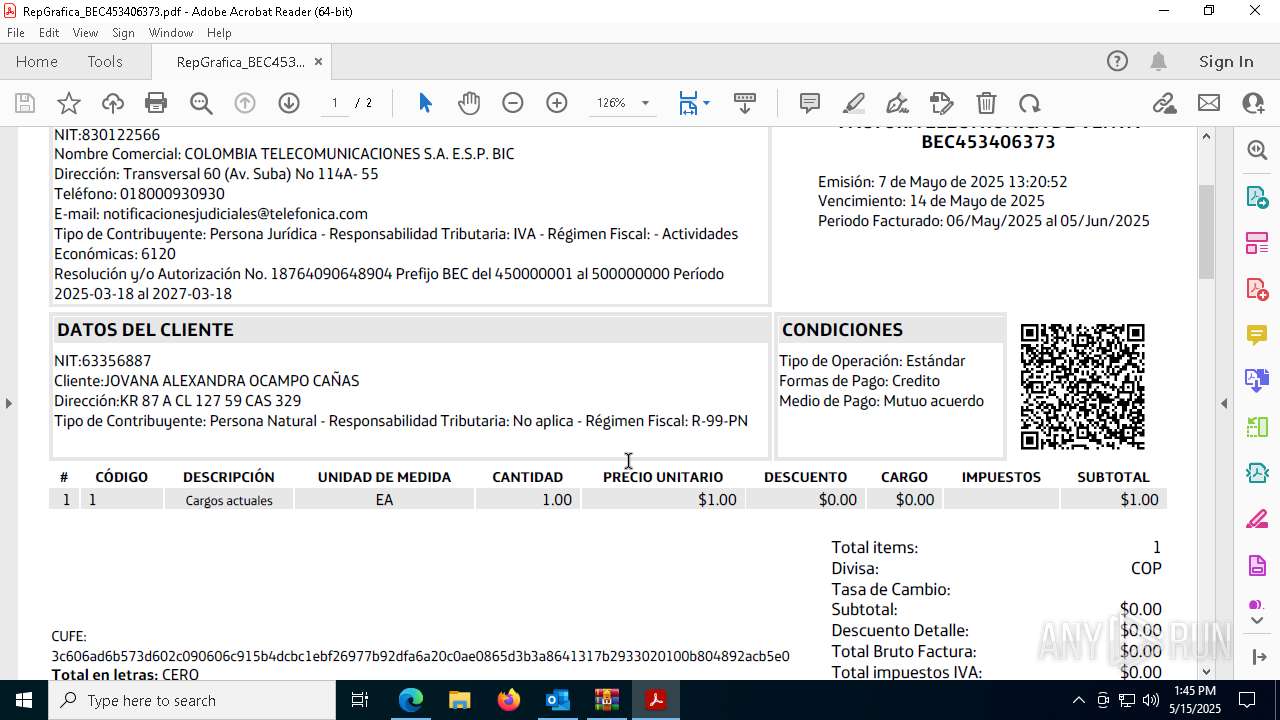
Task: Open the Sign menu
Action: click(x=123, y=33)
